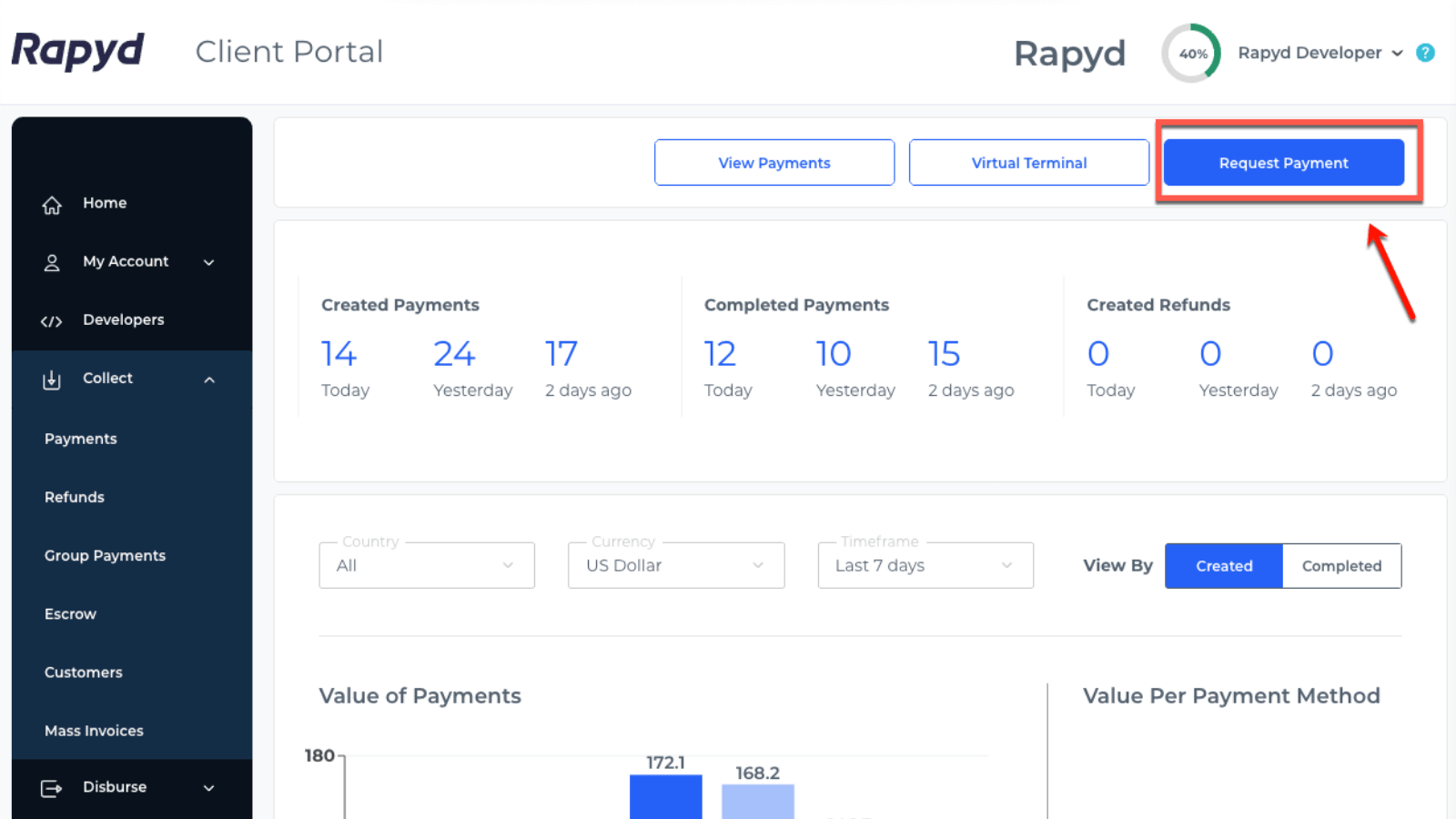Open the Timeframe dropdown showing Last 7 days
Image resolution: width=1456 pixels, height=819 pixels.
click(925, 565)
